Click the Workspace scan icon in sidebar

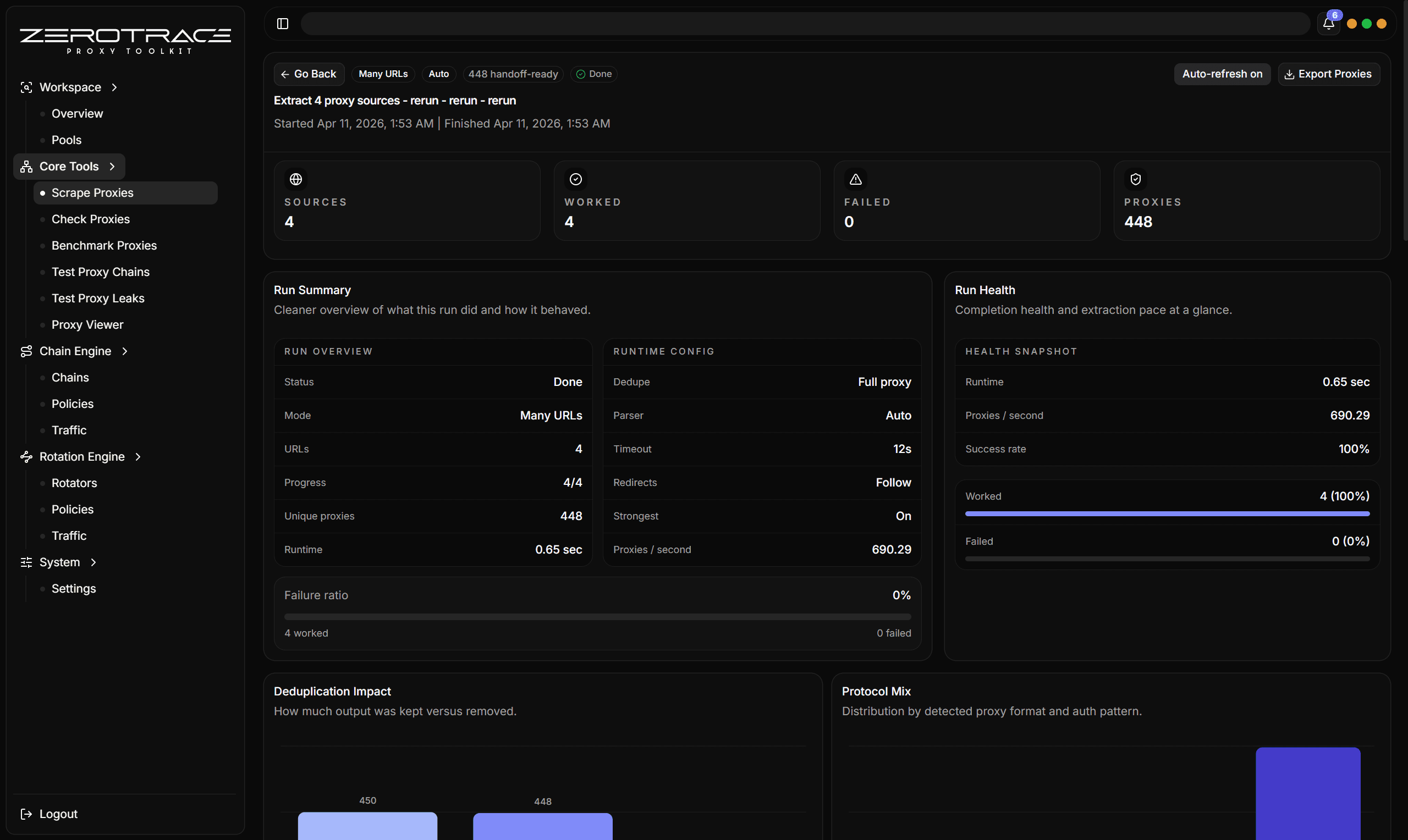(26, 87)
